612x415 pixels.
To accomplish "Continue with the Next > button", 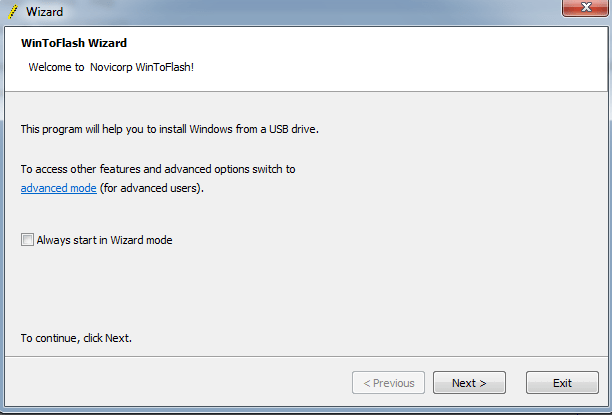I will click(469, 383).
